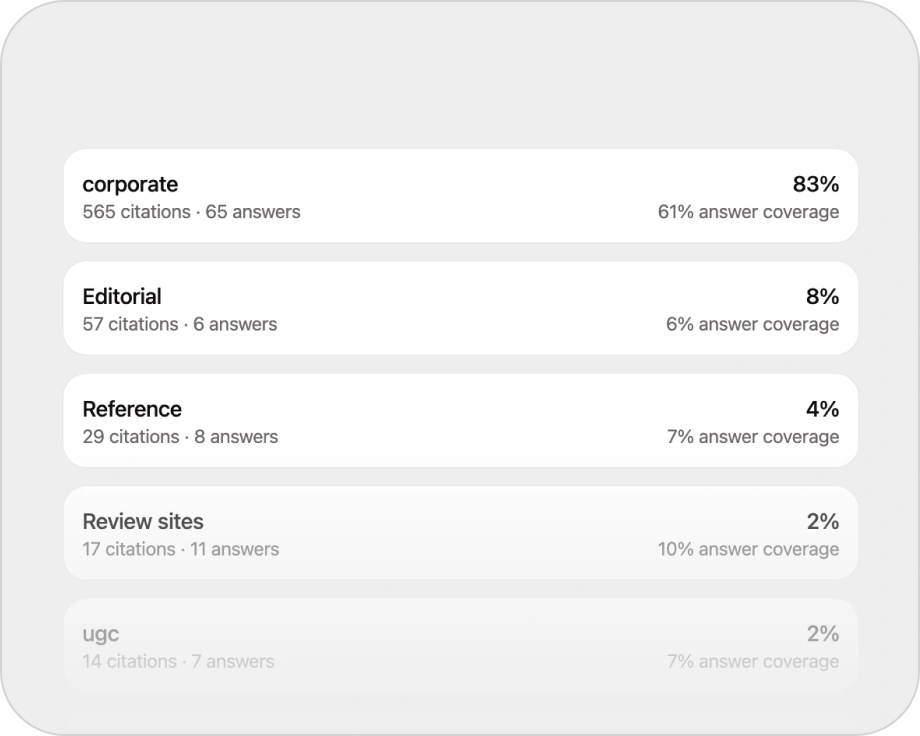The width and height of the screenshot is (920, 736).
Task: Click the Reference heading text
Action: click(x=132, y=409)
